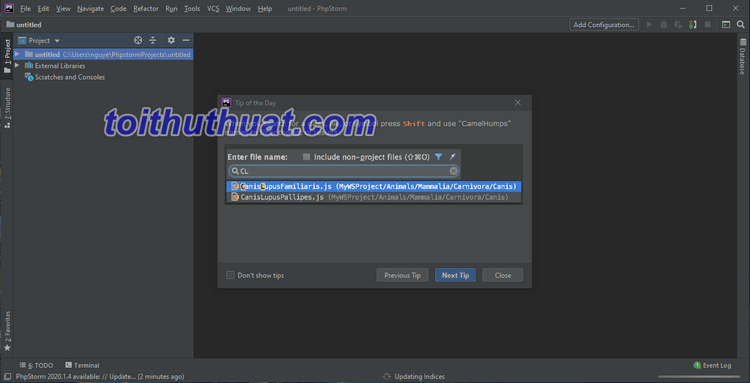Click the indexing progress bar in status bar
Image resolution: width=750 pixels, height=383 pixels.
click(x=699, y=377)
